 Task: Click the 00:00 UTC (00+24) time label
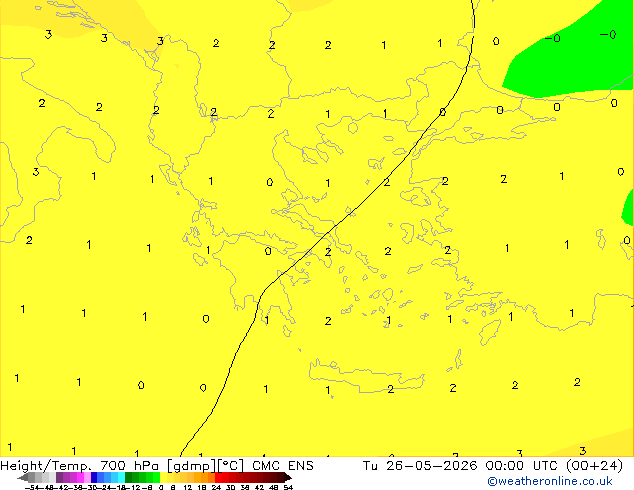pyautogui.click(x=554, y=466)
